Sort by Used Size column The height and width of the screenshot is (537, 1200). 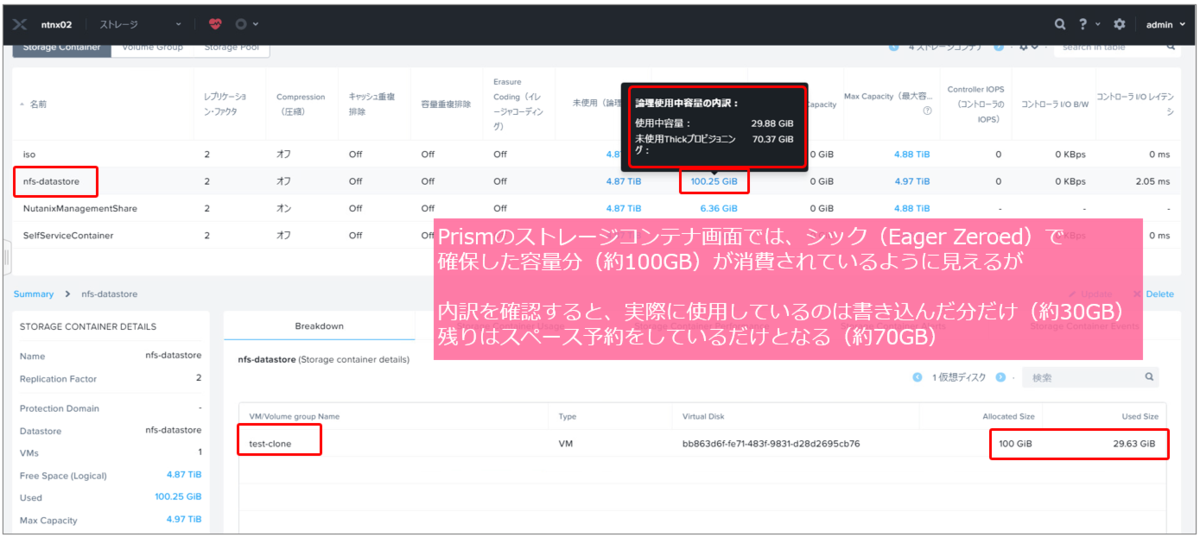click(1139, 416)
